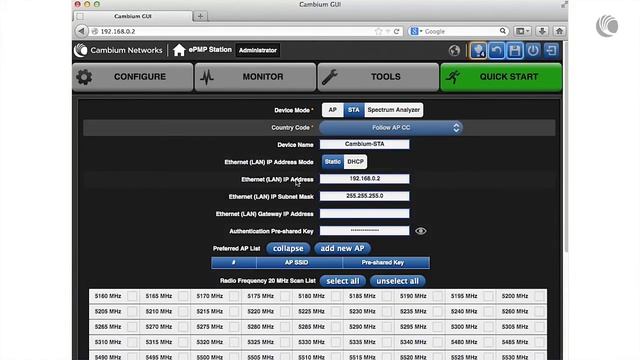
Task: Click the globe language icon
Action: tap(454, 51)
